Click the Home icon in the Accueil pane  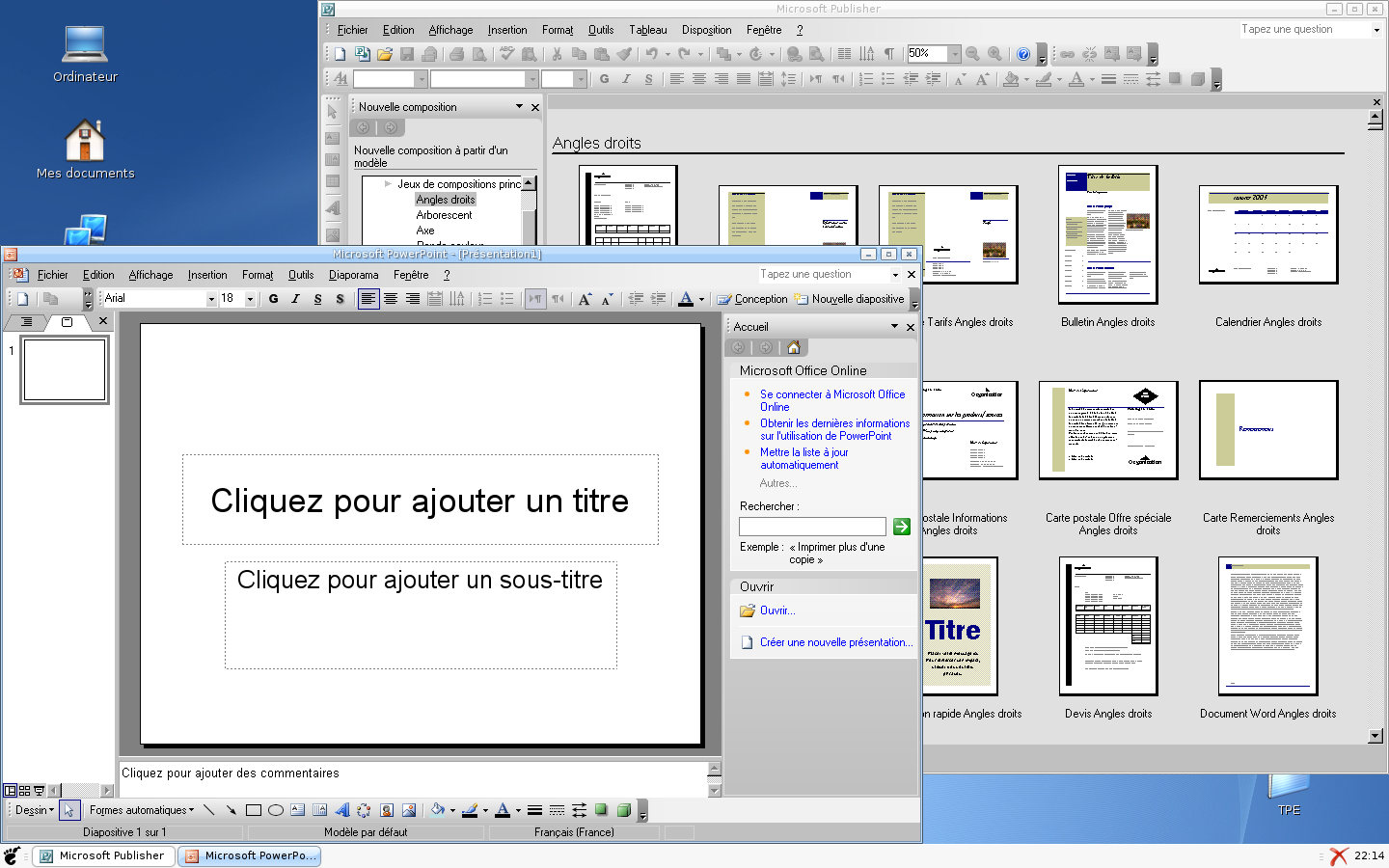click(x=793, y=347)
